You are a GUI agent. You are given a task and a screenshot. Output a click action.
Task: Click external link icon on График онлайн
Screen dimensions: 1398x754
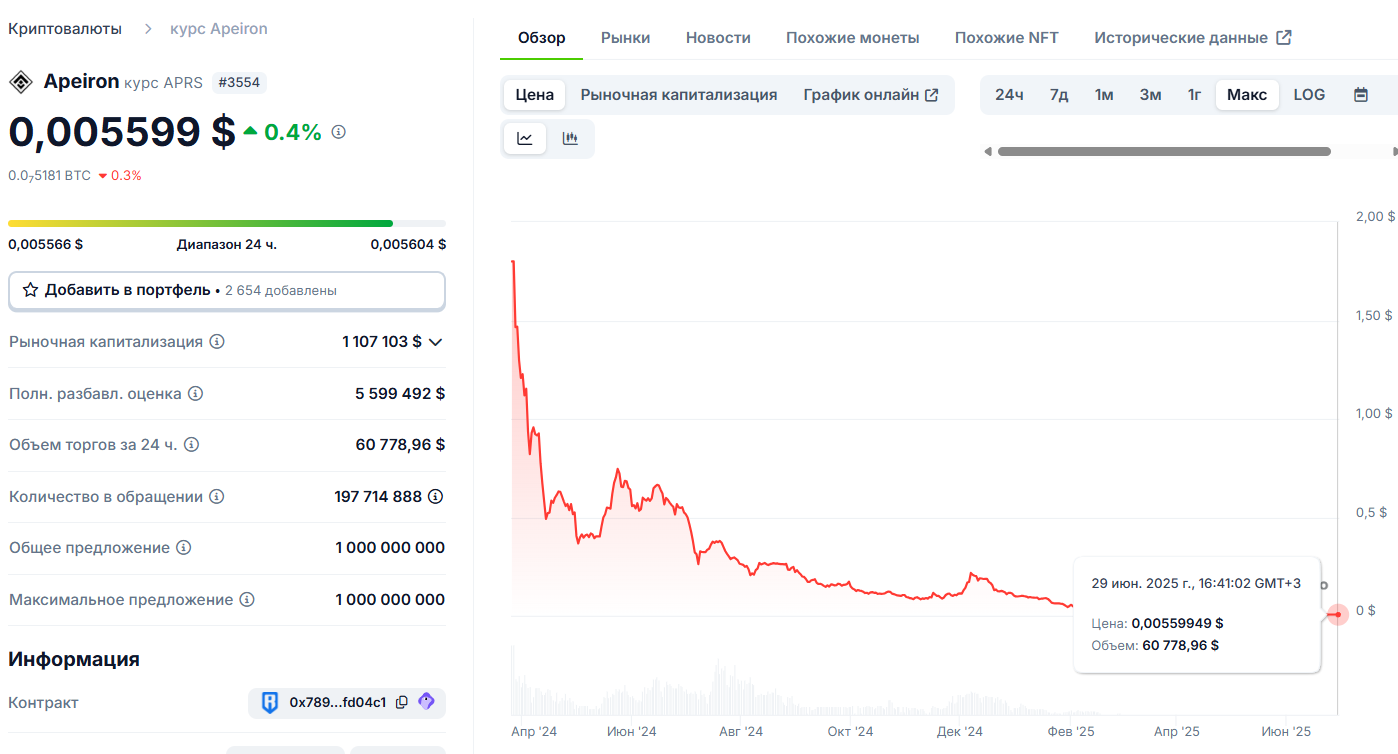[932, 95]
